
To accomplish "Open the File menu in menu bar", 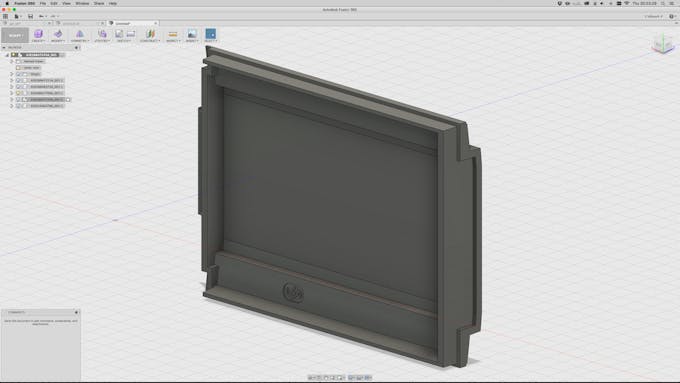I will coord(43,3).
